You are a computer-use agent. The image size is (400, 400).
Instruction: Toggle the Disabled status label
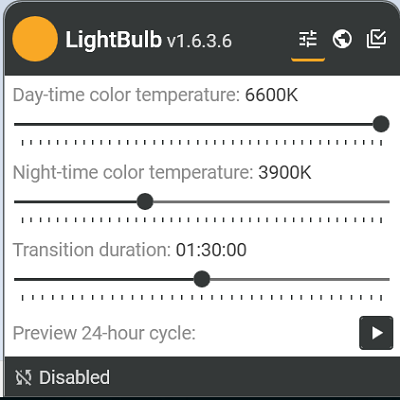tap(74, 378)
